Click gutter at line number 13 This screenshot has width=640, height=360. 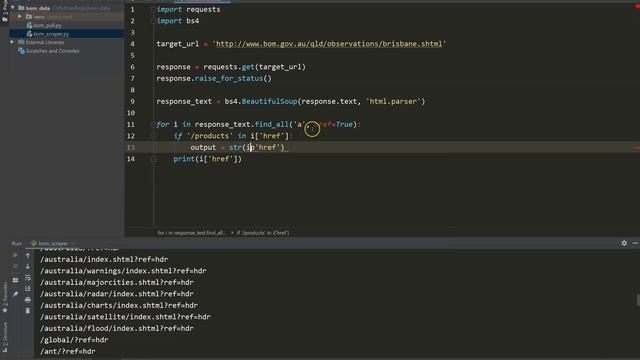(131, 147)
